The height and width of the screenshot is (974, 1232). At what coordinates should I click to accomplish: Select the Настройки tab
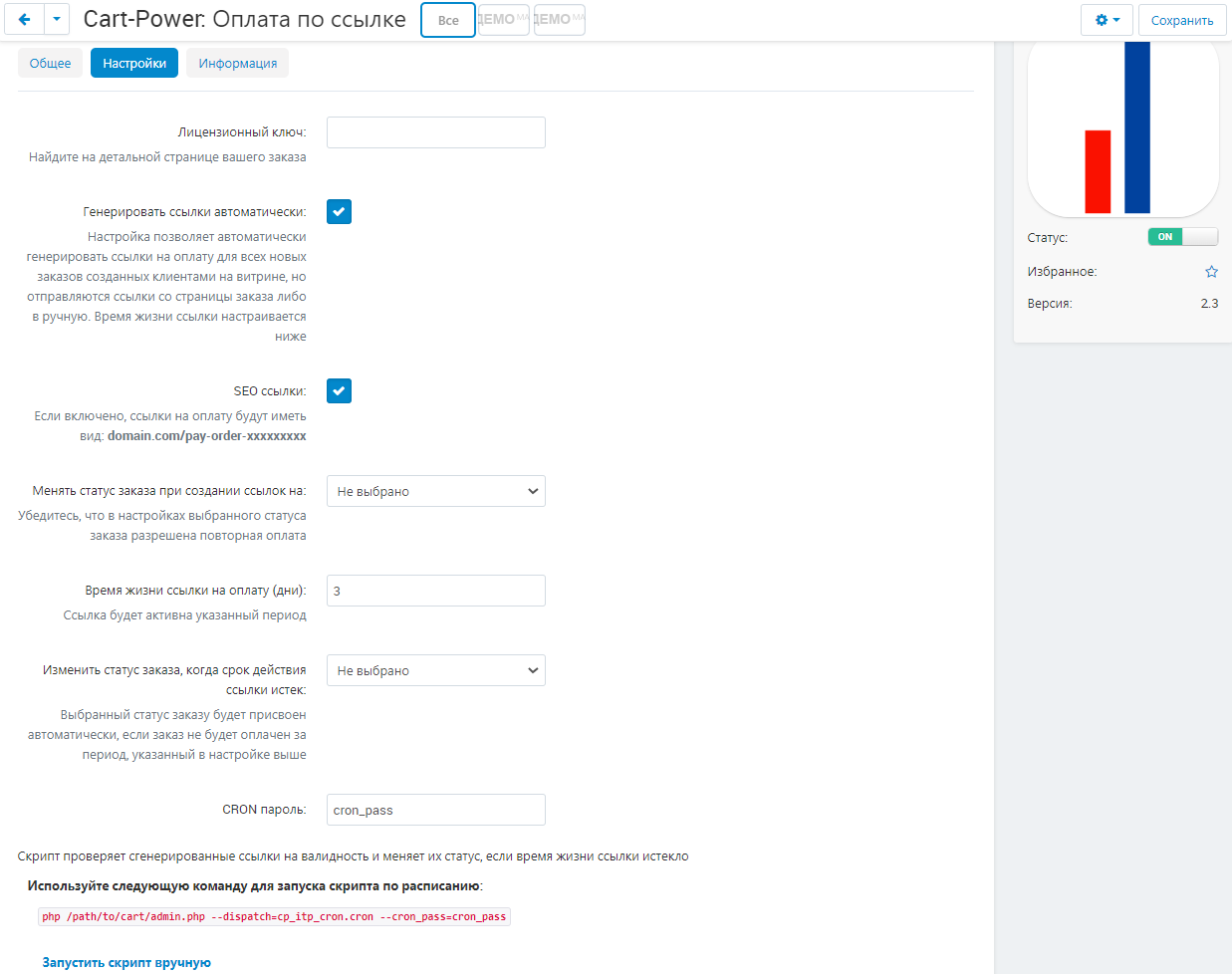134,63
